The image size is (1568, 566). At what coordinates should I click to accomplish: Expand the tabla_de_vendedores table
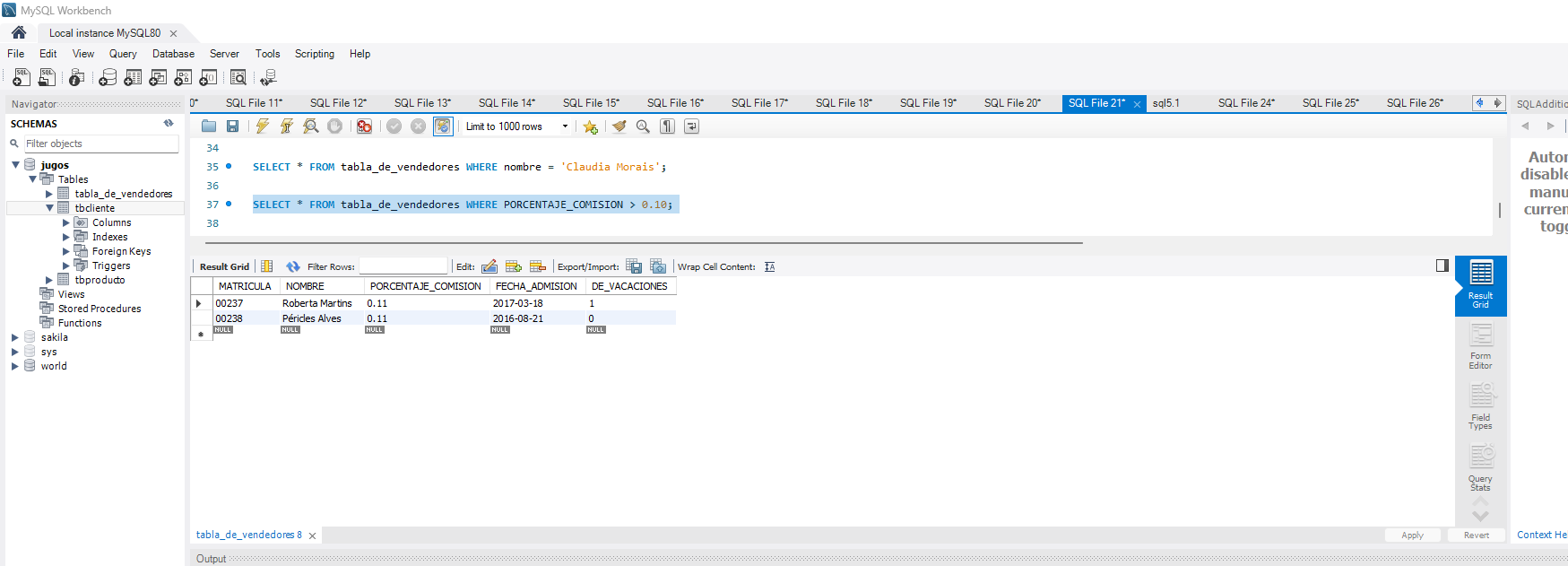coord(49,194)
